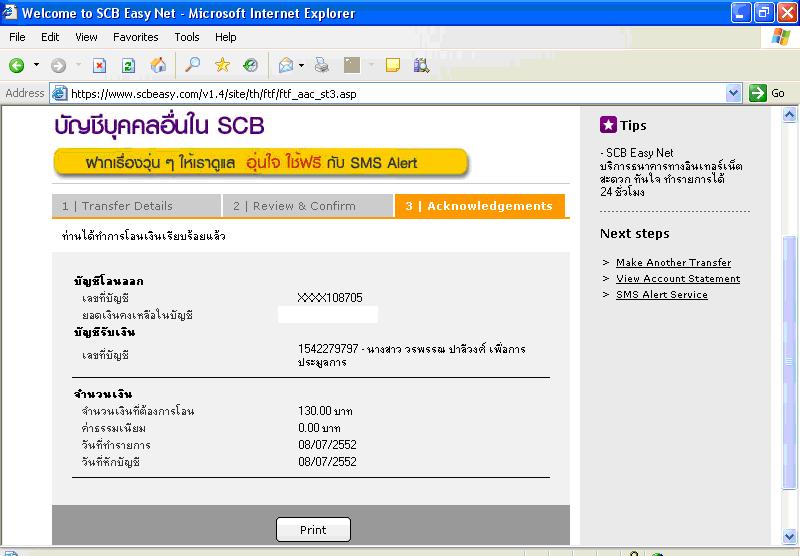
Task: Open the Help menu
Action: pyautogui.click(x=226, y=37)
